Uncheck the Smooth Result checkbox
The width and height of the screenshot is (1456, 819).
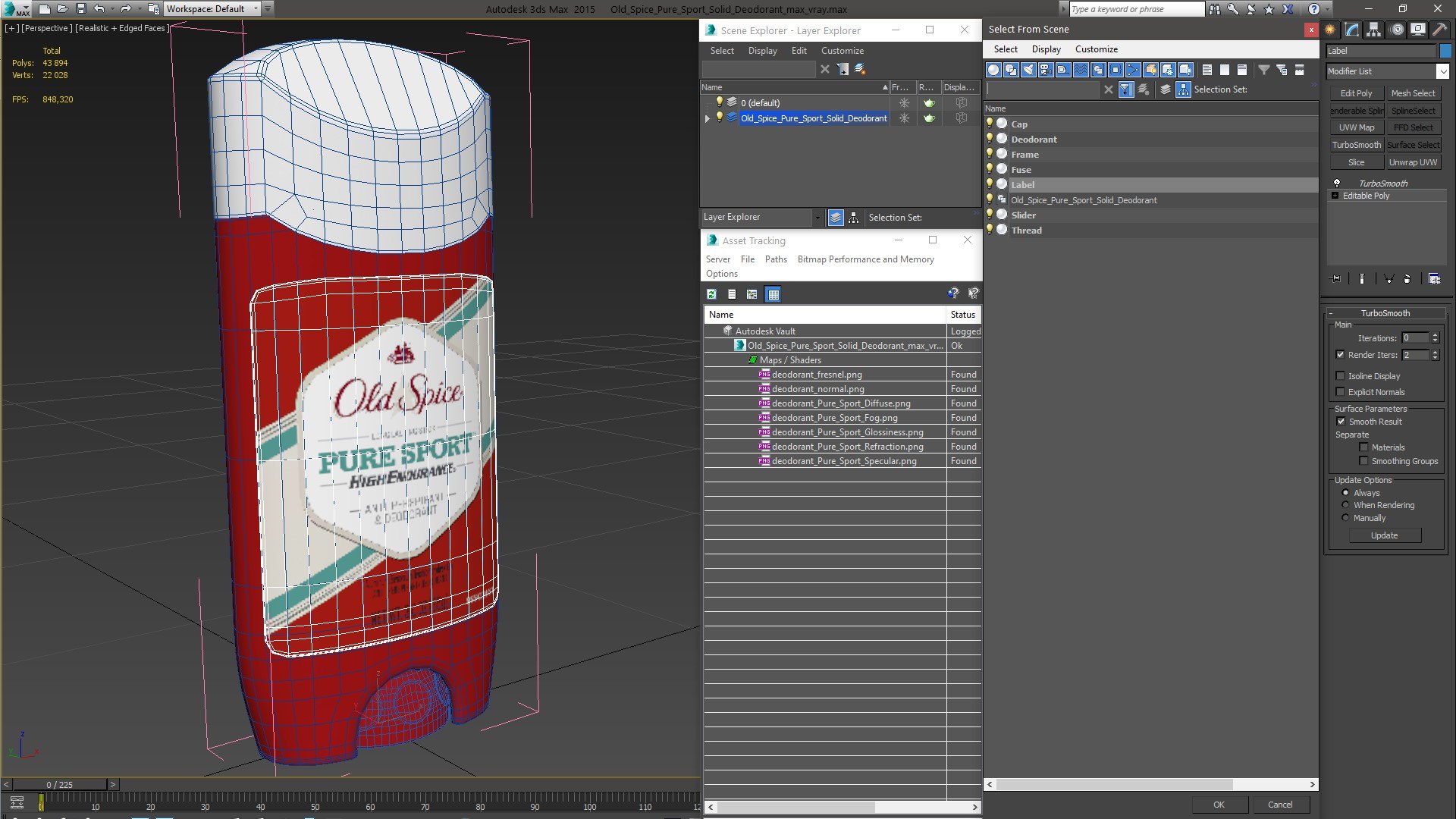[x=1341, y=422]
